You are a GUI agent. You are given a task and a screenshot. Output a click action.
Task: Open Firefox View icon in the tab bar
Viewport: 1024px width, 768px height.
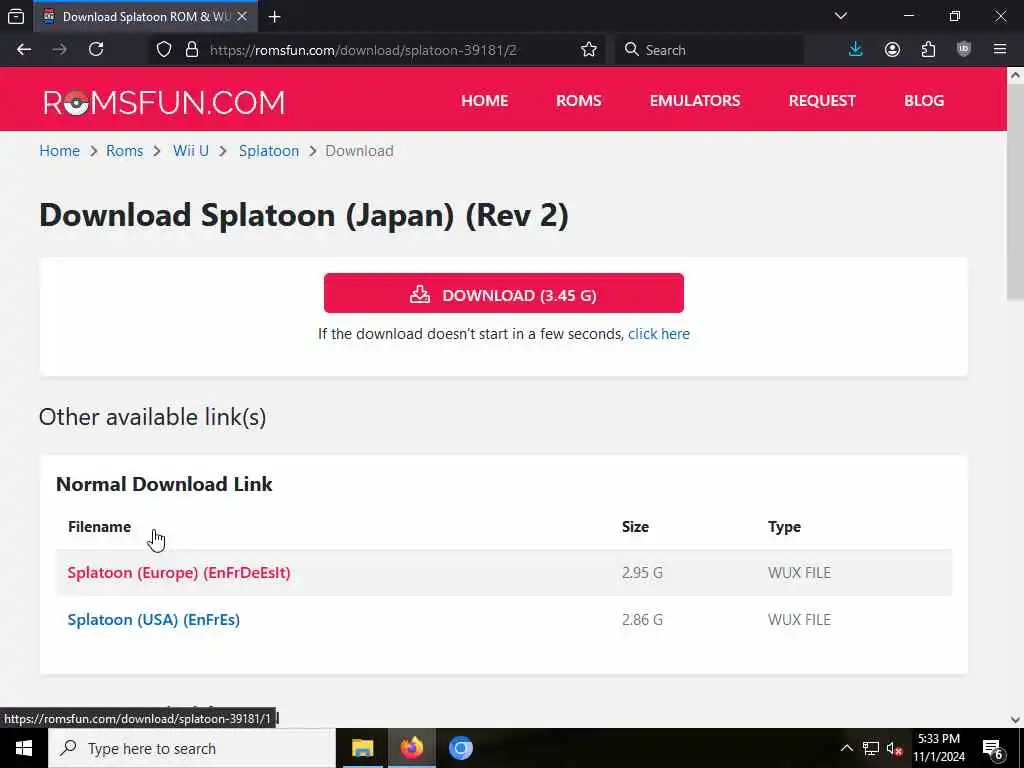(16, 16)
